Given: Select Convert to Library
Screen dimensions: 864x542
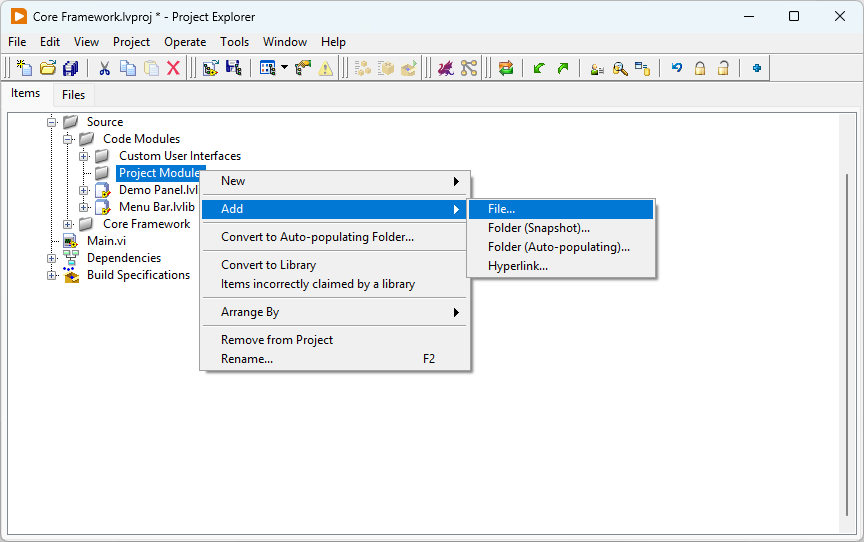Looking at the screenshot, I should (334, 265).
